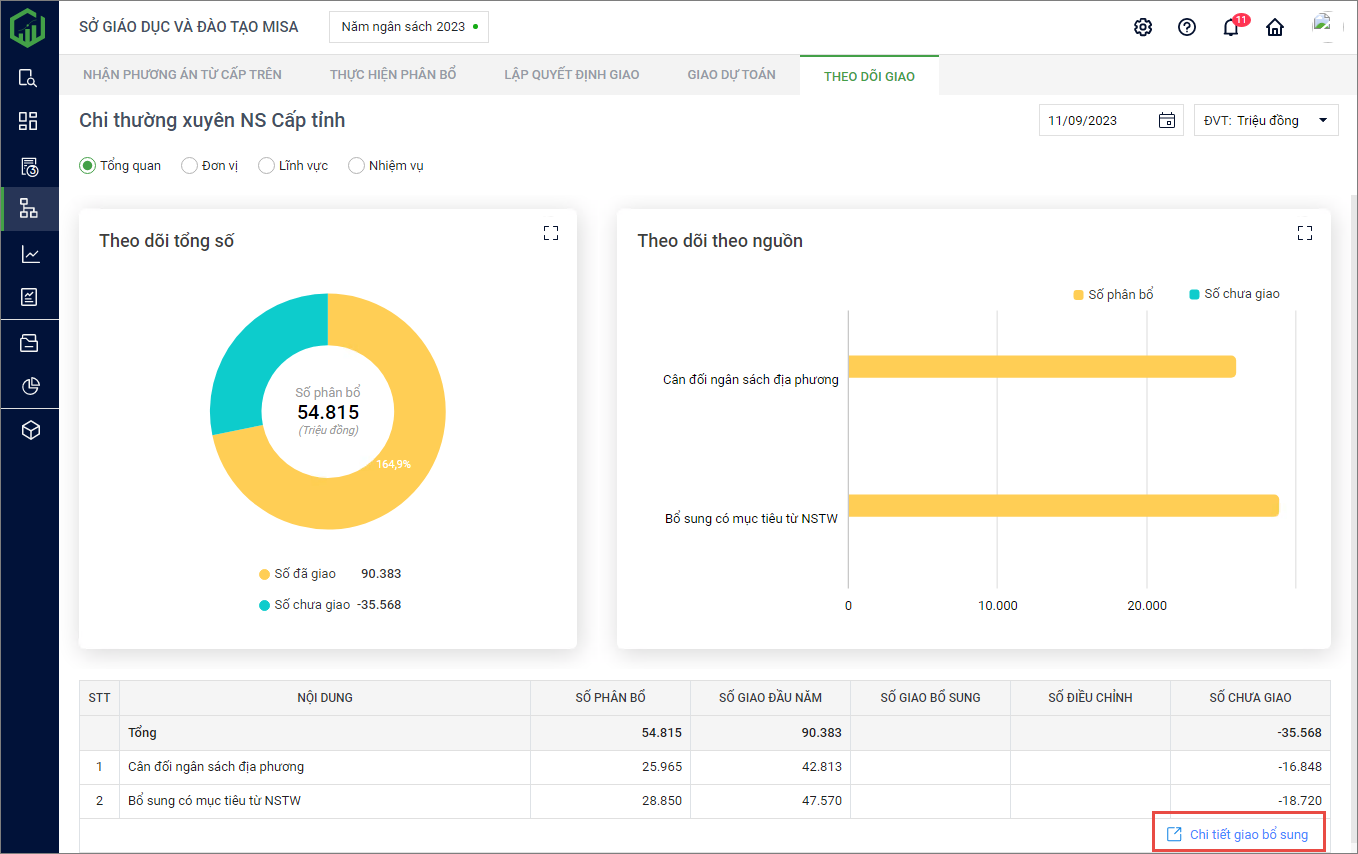Open the 'ĐVT: Triệu đồng' unit dropdown
Image resolution: width=1358 pixels, height=854 pixels.
click(x=1266, y=121)
